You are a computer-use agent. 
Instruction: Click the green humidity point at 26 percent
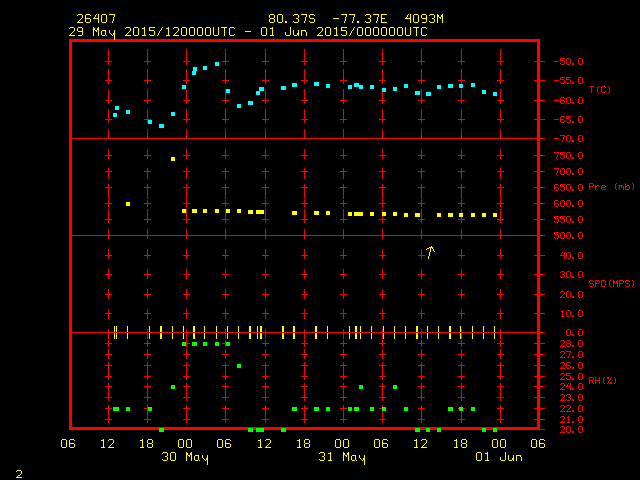[x=239, y=366]
